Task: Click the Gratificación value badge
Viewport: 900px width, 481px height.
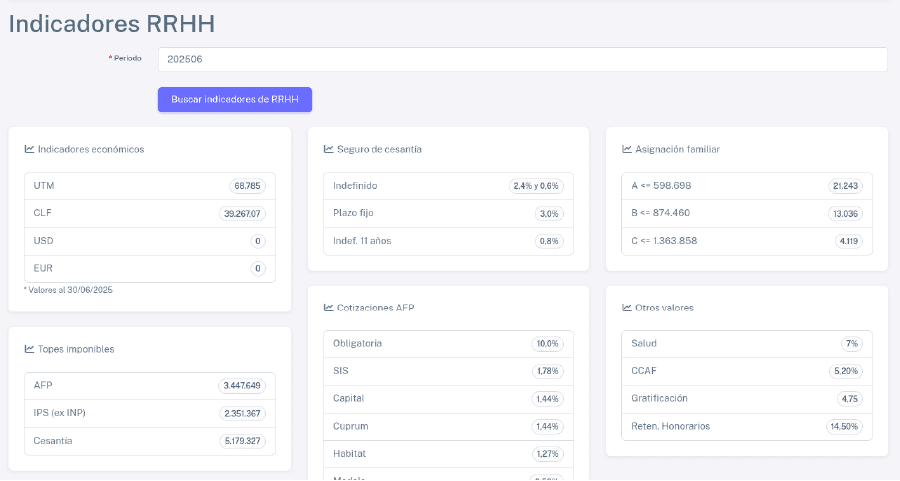Action: pyautogui.click(x=849, y=399)
